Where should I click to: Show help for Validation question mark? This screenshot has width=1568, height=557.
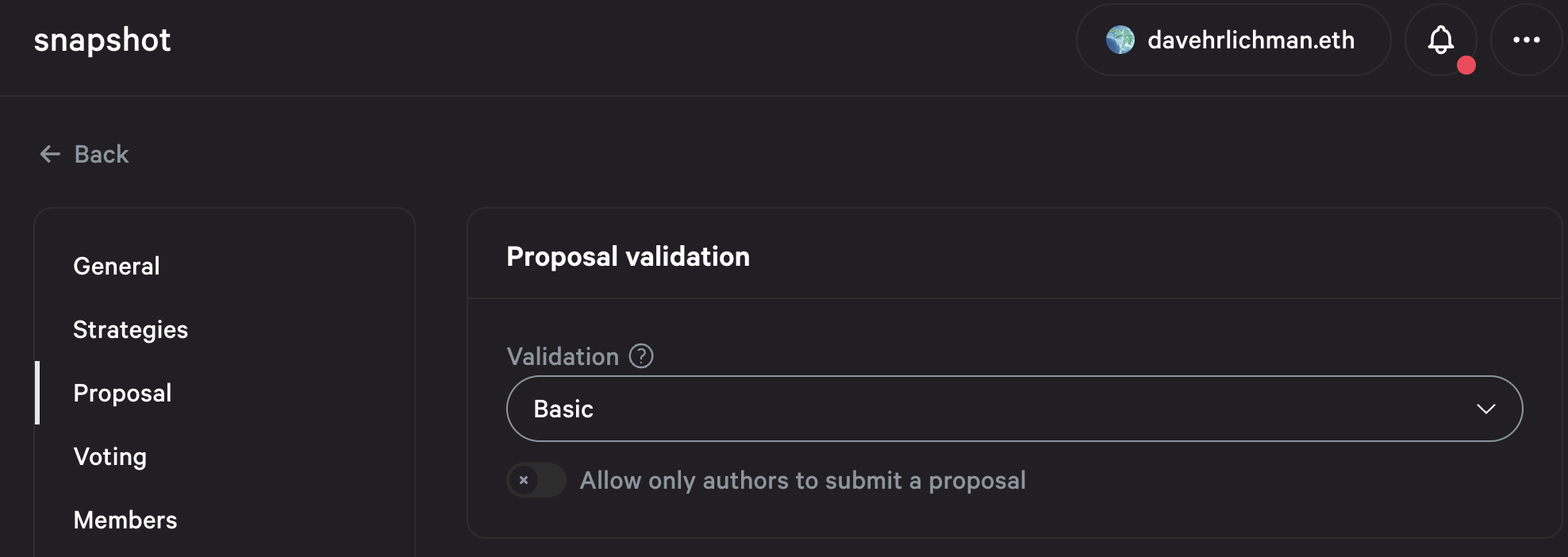(x=641, y=356)
